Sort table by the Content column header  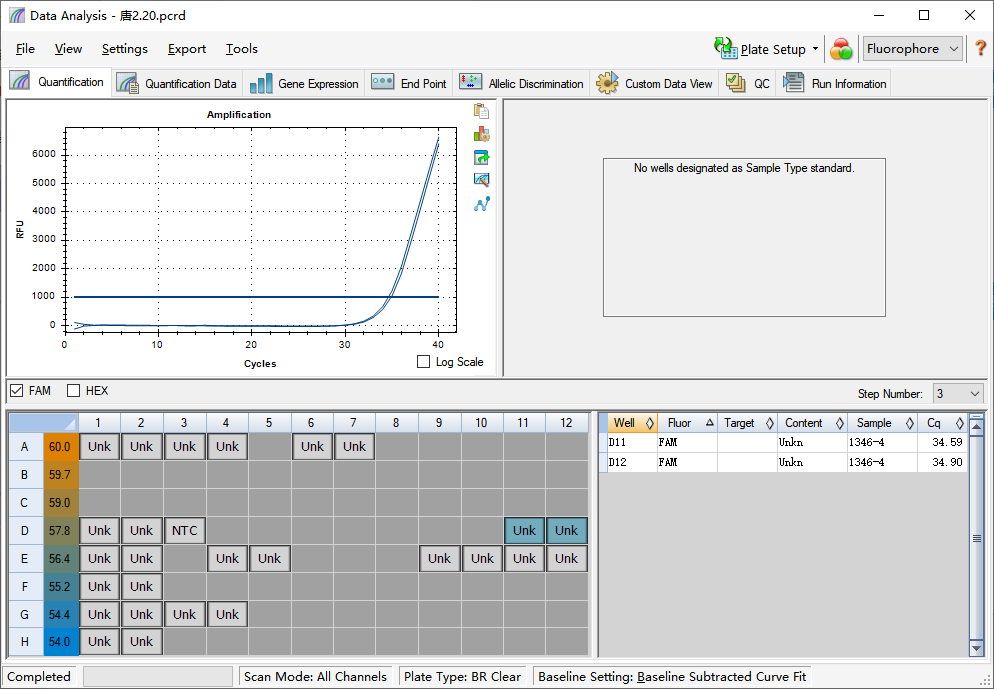pos(812,423)
